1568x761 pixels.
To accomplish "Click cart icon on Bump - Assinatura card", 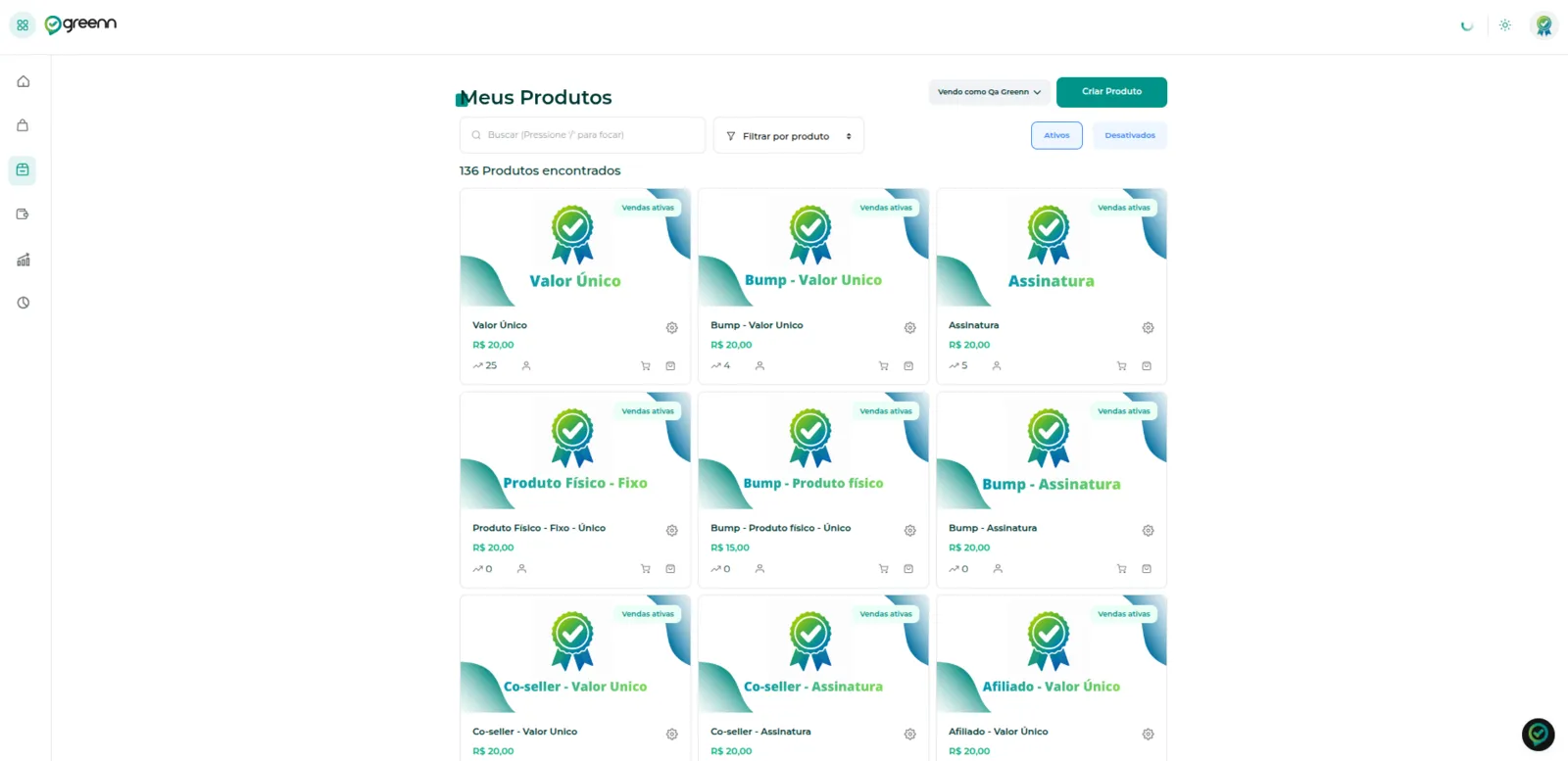I will click(x=1122, y=569).
